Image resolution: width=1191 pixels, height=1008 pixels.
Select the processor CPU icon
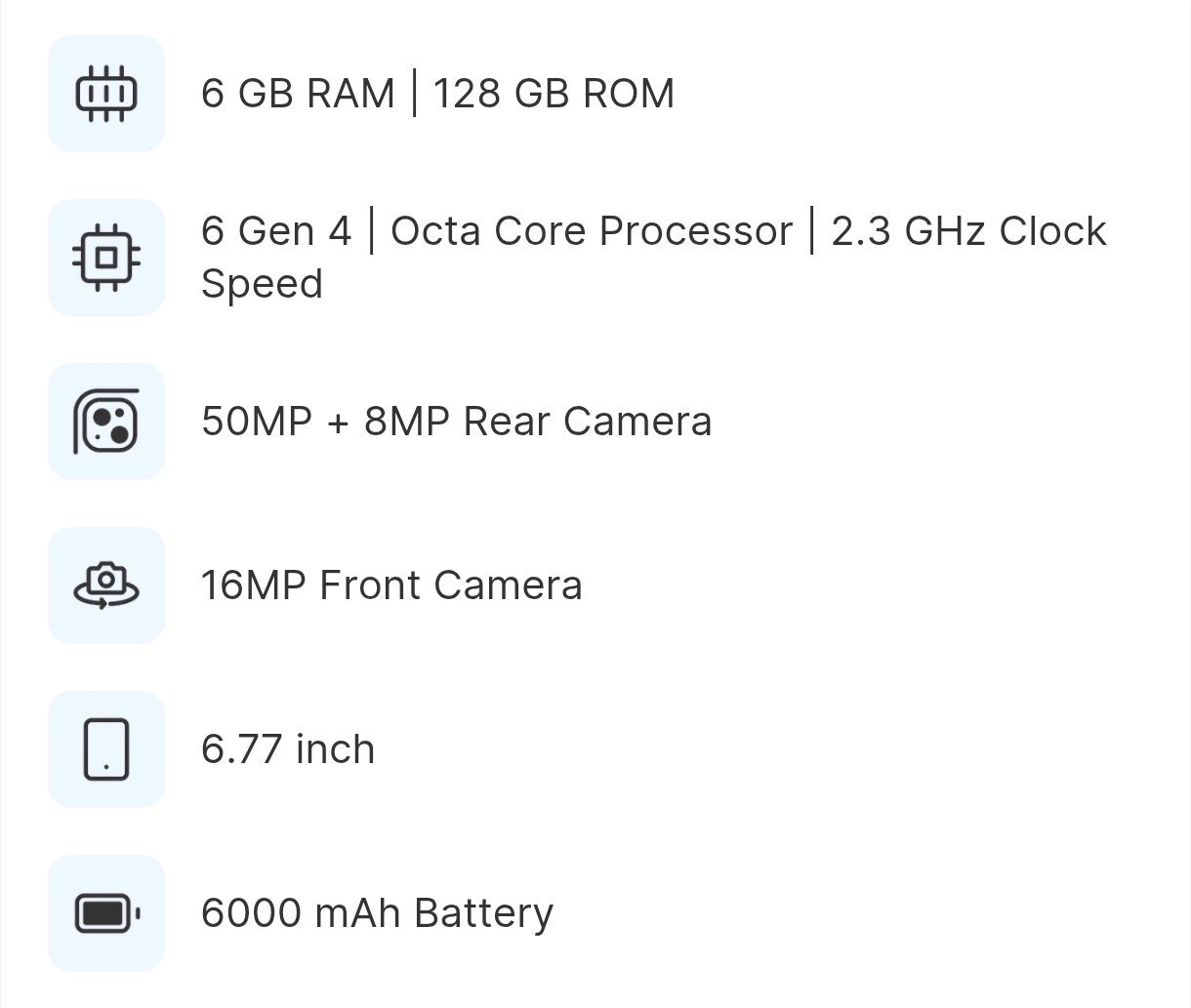pos(106,258)
